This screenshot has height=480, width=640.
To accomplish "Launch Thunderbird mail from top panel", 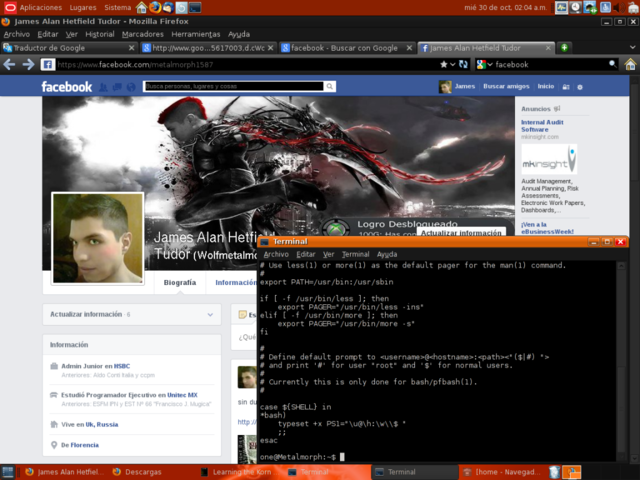I will 168,7.
